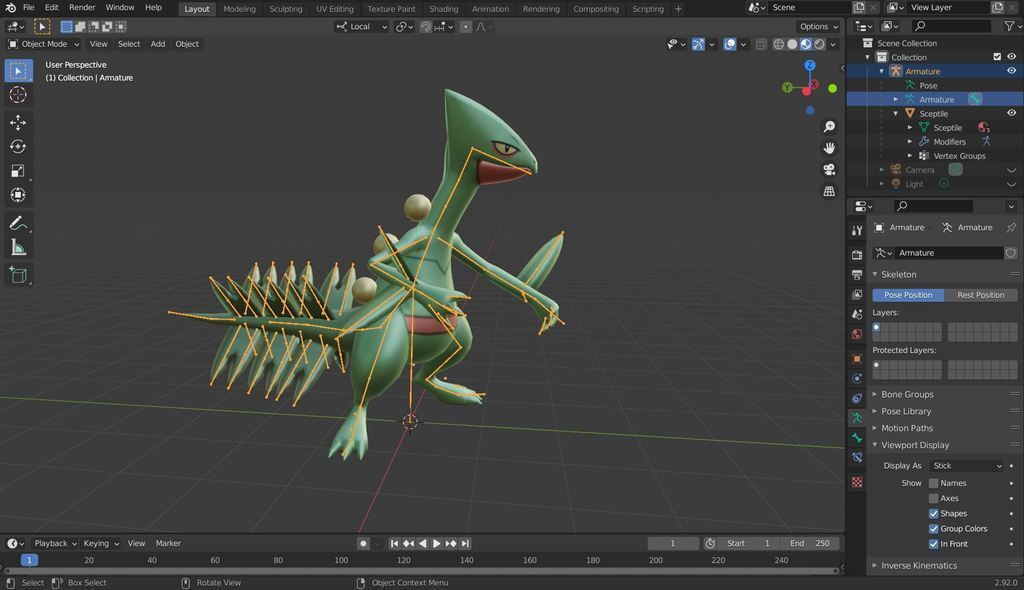Select the Move tool

tap(18, 122)
